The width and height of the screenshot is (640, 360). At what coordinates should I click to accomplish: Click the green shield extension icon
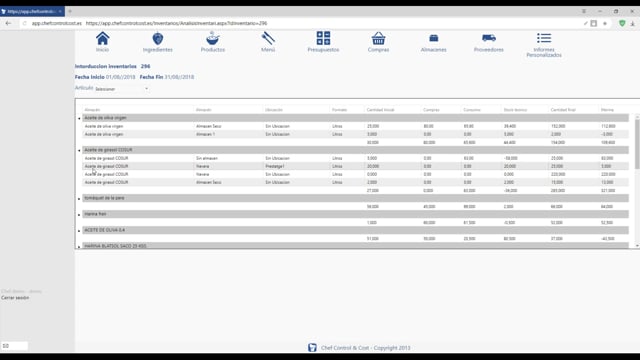point(622,23)
